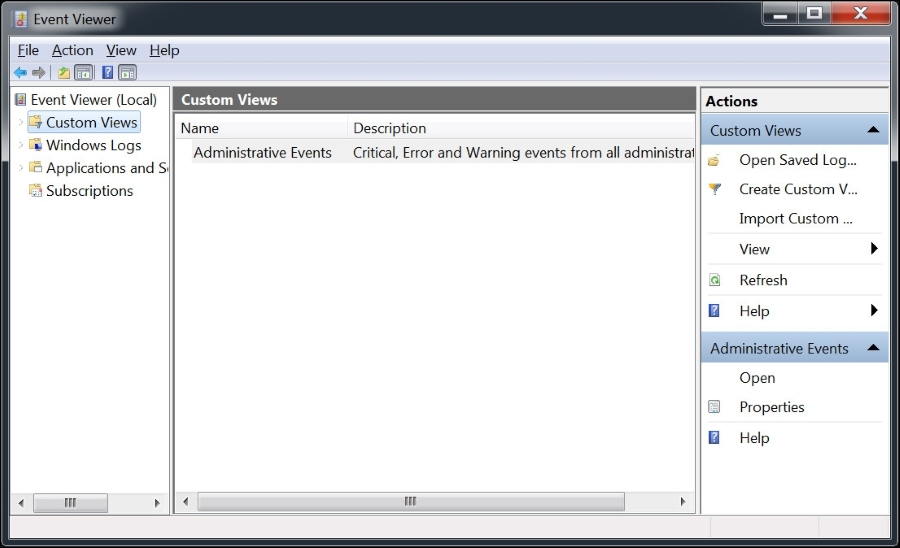
Task: Click Properties action link
Action: pyautogui.click(x=772, y=407)
